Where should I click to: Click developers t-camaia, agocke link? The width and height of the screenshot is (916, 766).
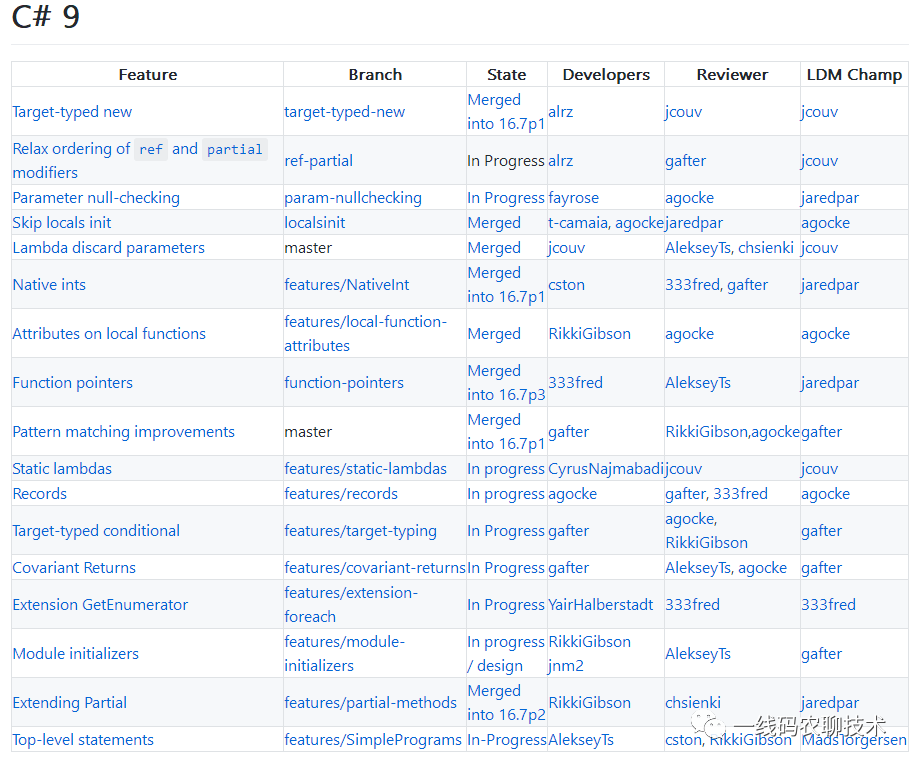[x=606, y=223]
